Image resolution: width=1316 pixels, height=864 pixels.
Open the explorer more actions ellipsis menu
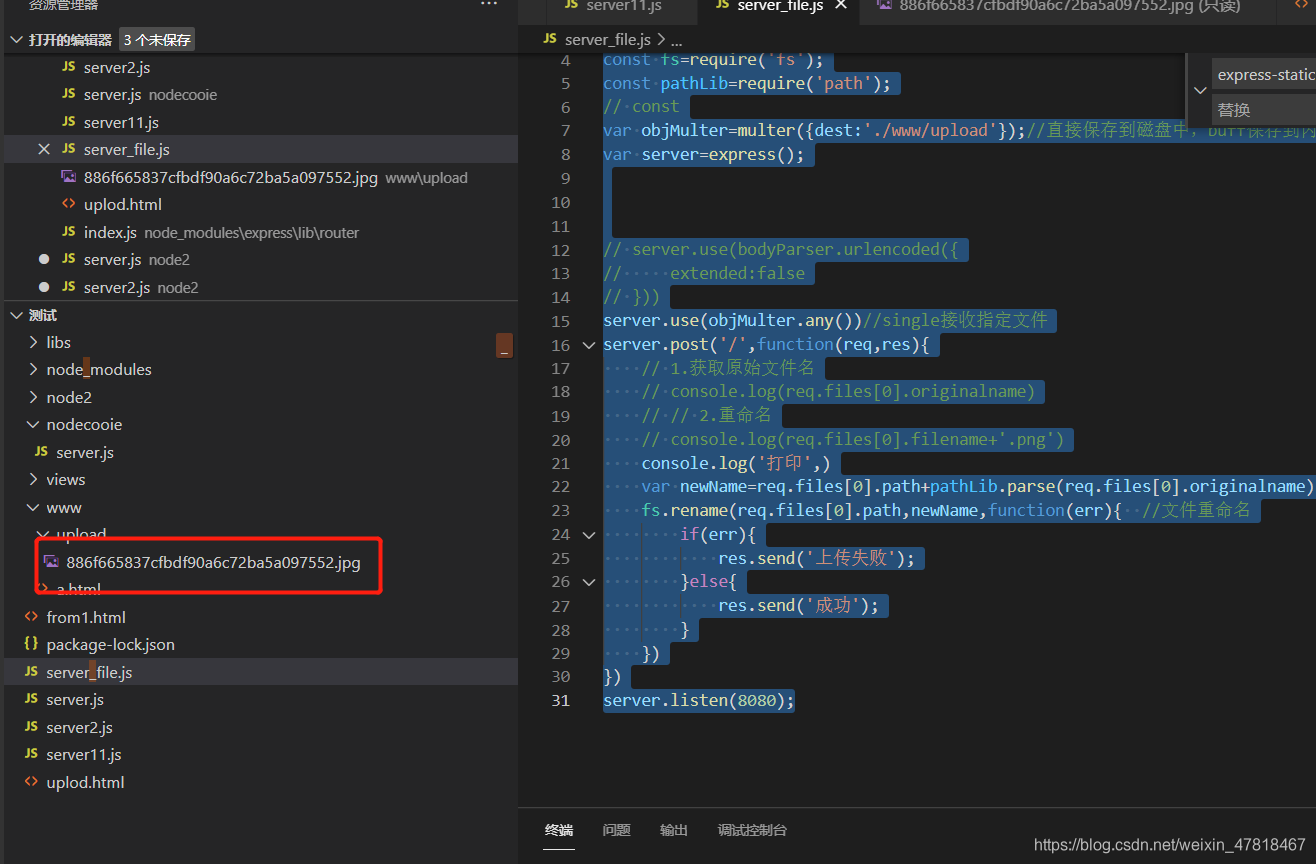489,5
